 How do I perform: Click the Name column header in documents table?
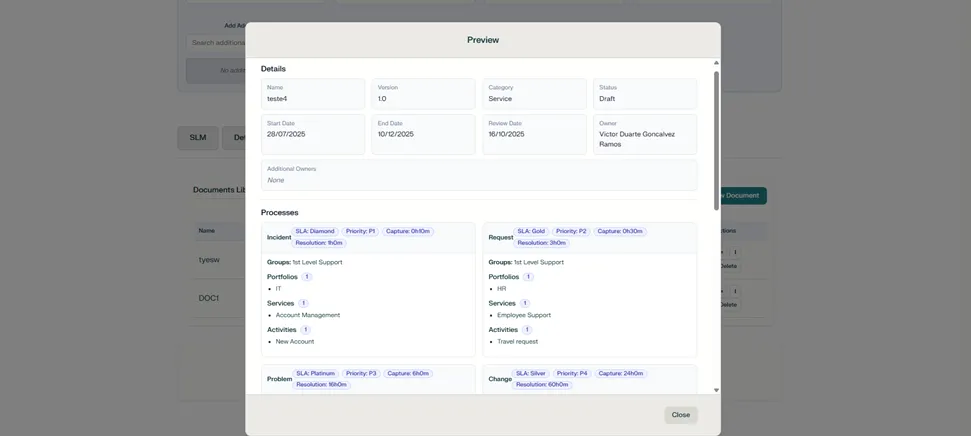(x=207, y=230)
